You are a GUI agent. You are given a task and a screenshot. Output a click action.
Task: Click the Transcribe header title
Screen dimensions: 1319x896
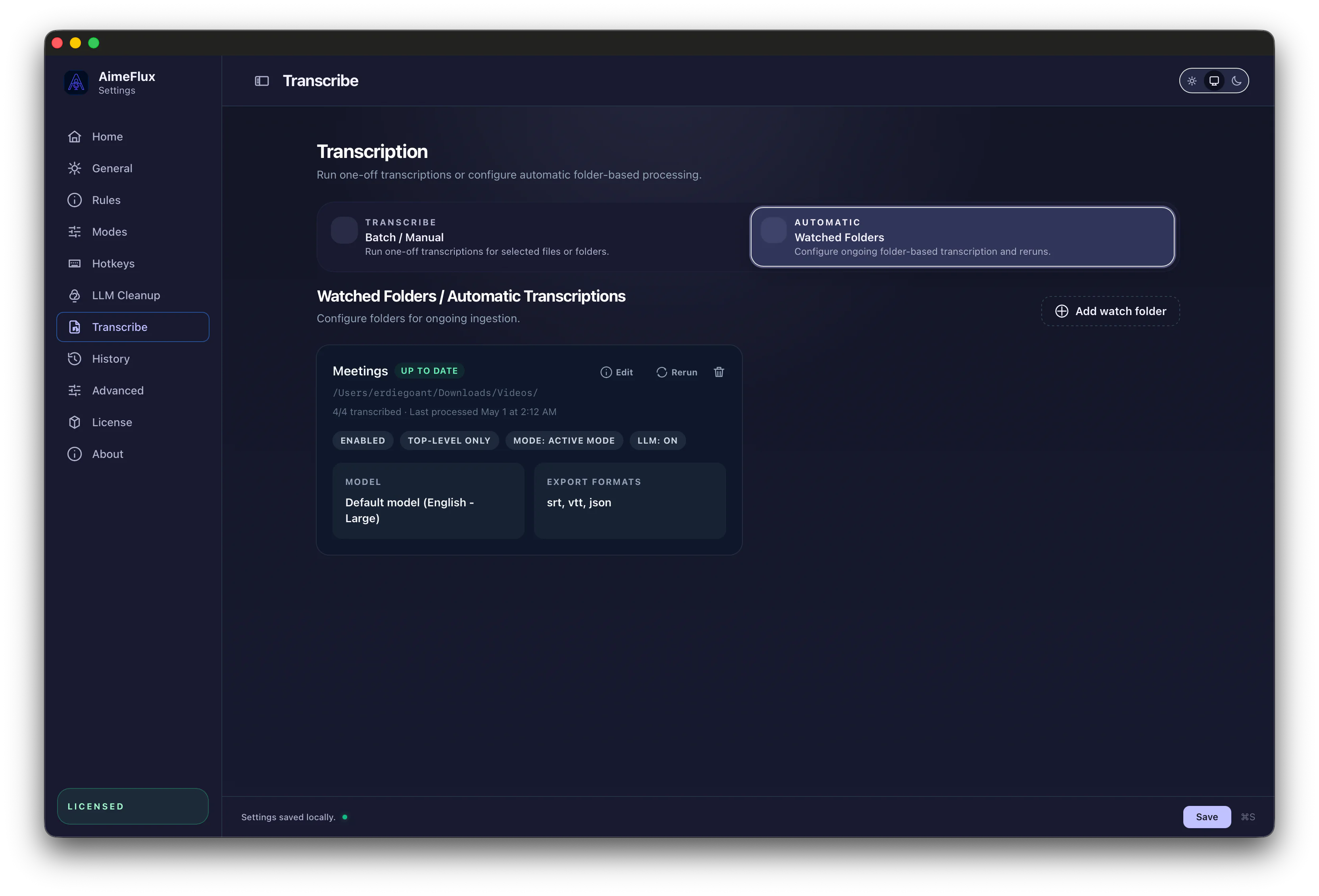[321, 81]
